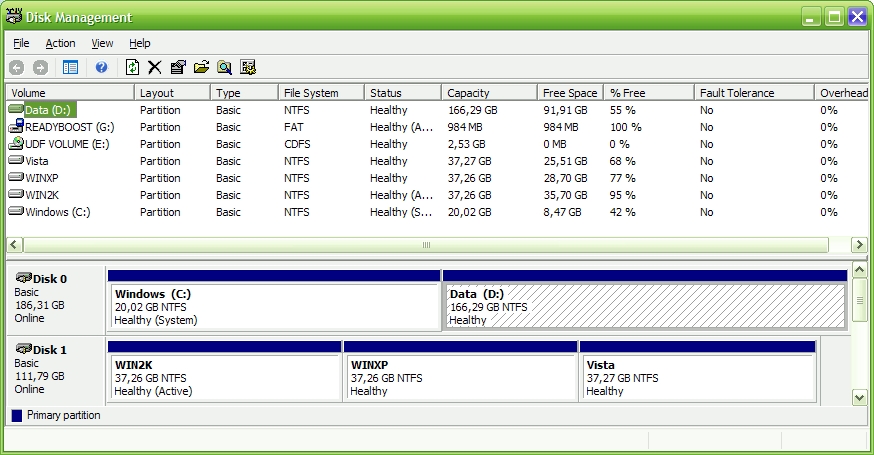
Task: Click the Disk 0 disk icon
Action: (23, 277)
